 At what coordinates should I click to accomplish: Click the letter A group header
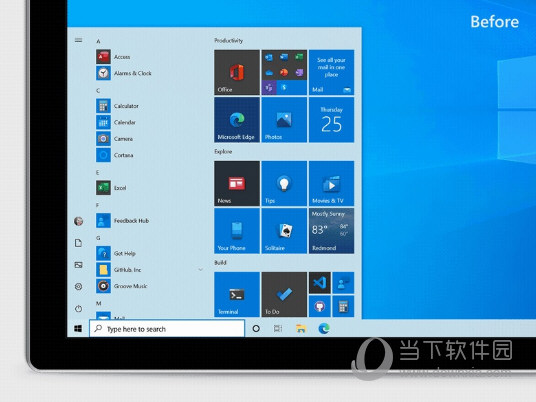(98, 41)
